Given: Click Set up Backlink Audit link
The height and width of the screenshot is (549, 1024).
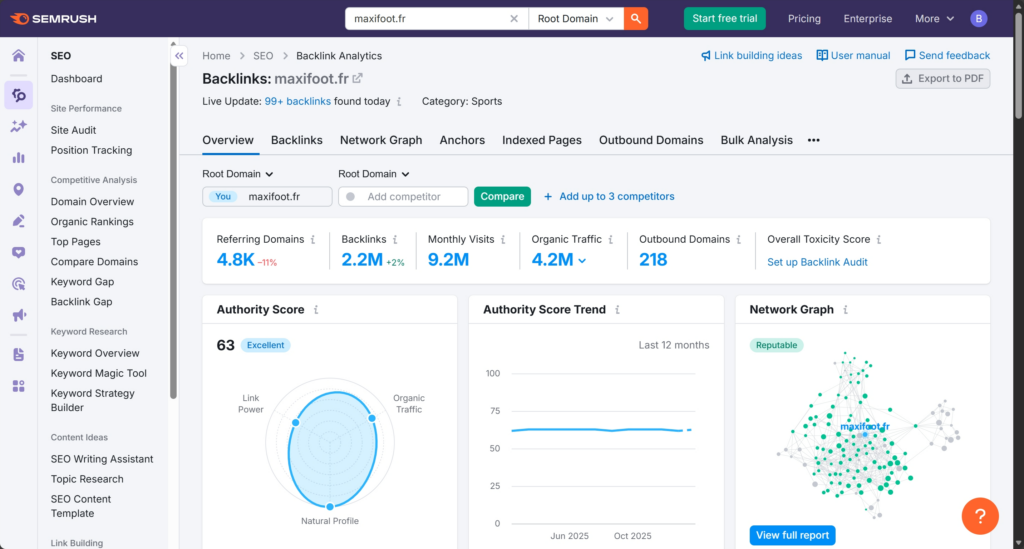Looking at the screenshot, I should [x=817, y=262].
